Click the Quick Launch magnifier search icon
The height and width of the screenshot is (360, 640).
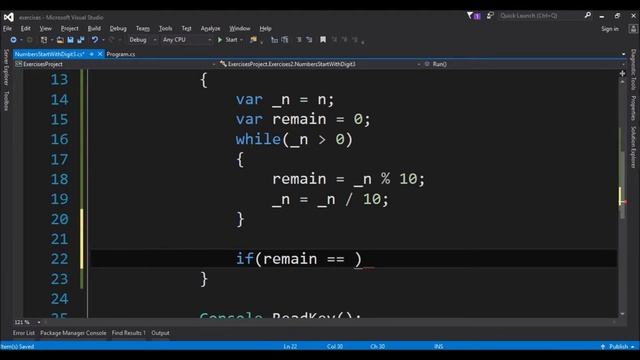pyautogui.click(x=588, y=16)
